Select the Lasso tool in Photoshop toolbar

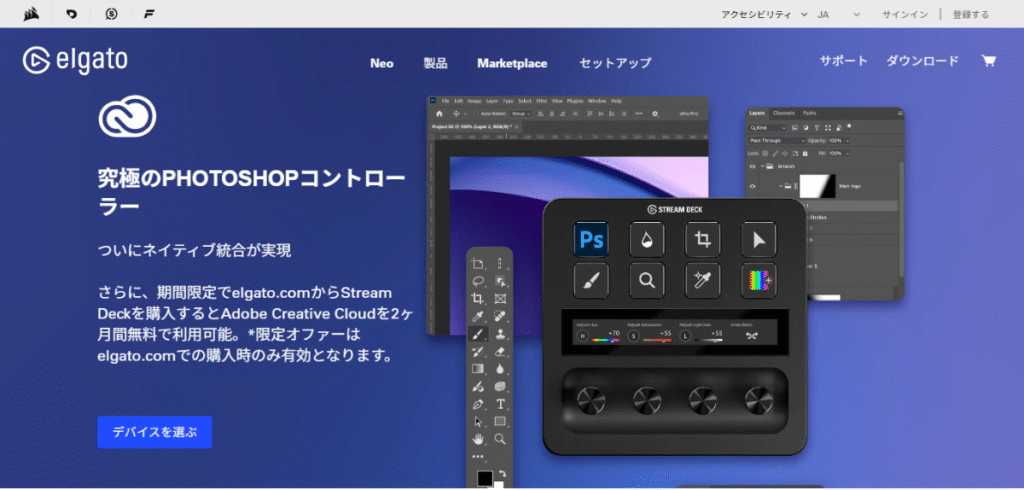478,282
